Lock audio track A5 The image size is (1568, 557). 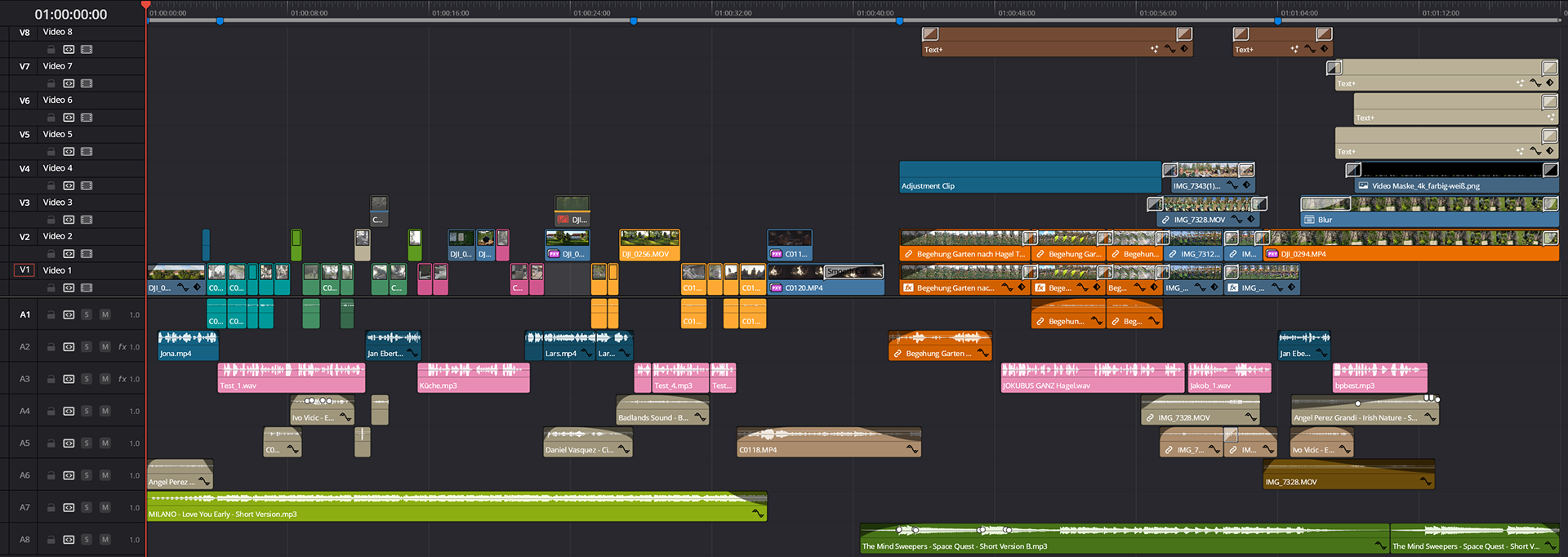[51, 443]
